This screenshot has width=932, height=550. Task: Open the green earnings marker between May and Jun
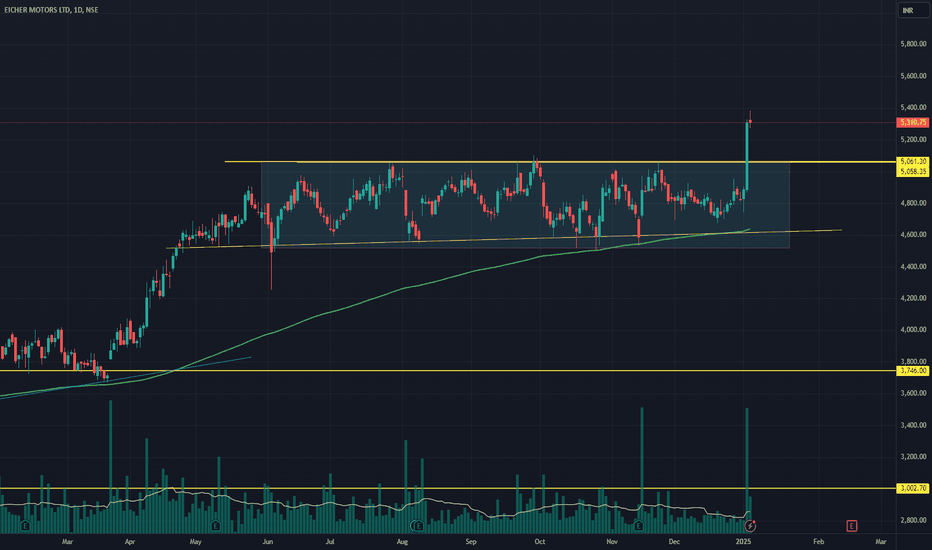[215, 526]
